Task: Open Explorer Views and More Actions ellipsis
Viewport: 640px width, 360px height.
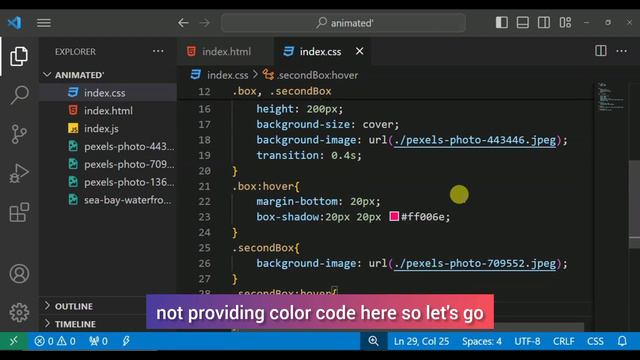Action: coord(158,51)
